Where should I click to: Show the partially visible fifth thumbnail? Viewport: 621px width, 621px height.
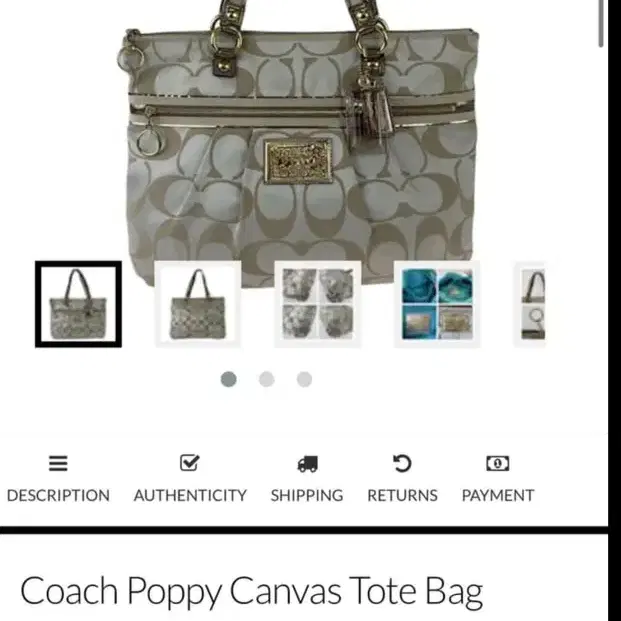click(x=531, y=304)
